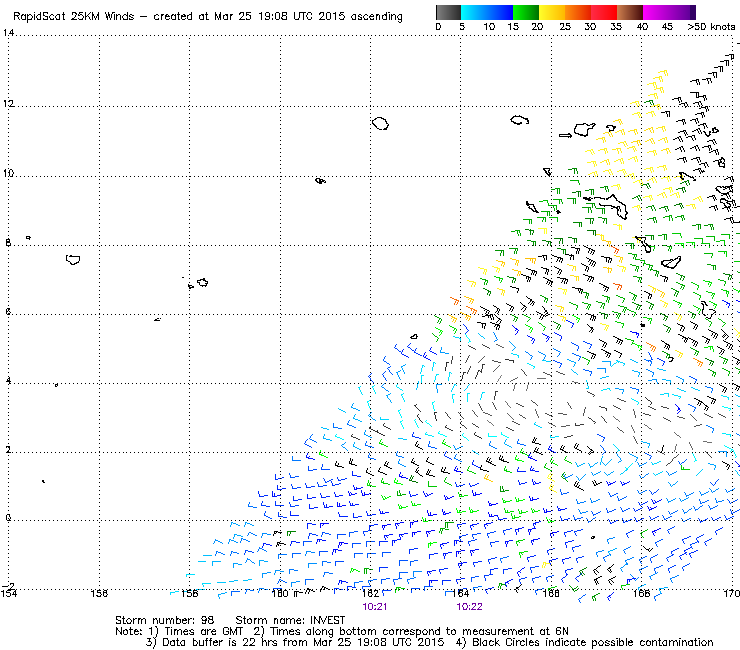Click the 'Storm name: INVEST' text
Screen dimensions: 740x650
coord(290,620)
